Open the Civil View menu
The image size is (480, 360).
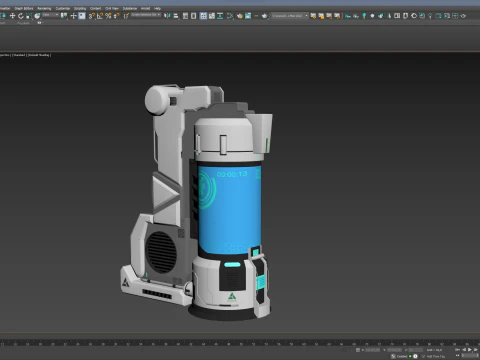click(x=112, y=8)
